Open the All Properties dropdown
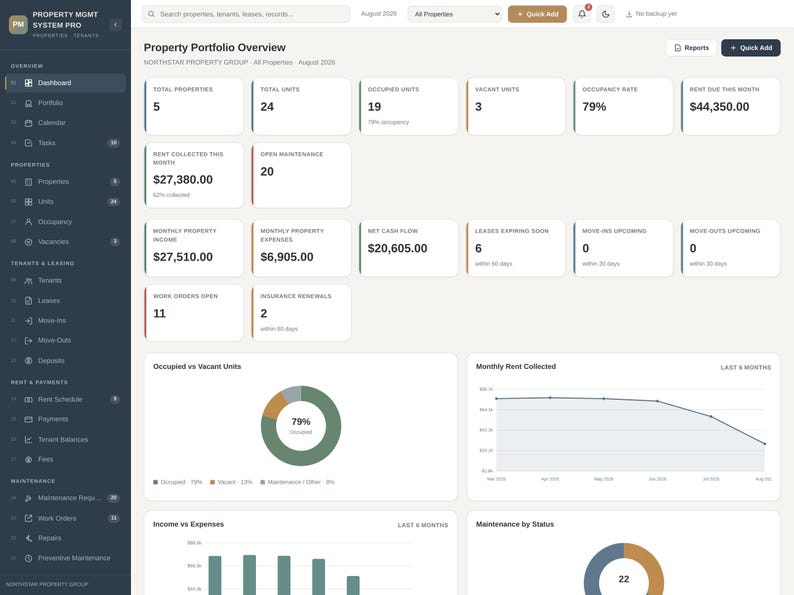The width and height of the screenshot is (794, 595). 455,14
